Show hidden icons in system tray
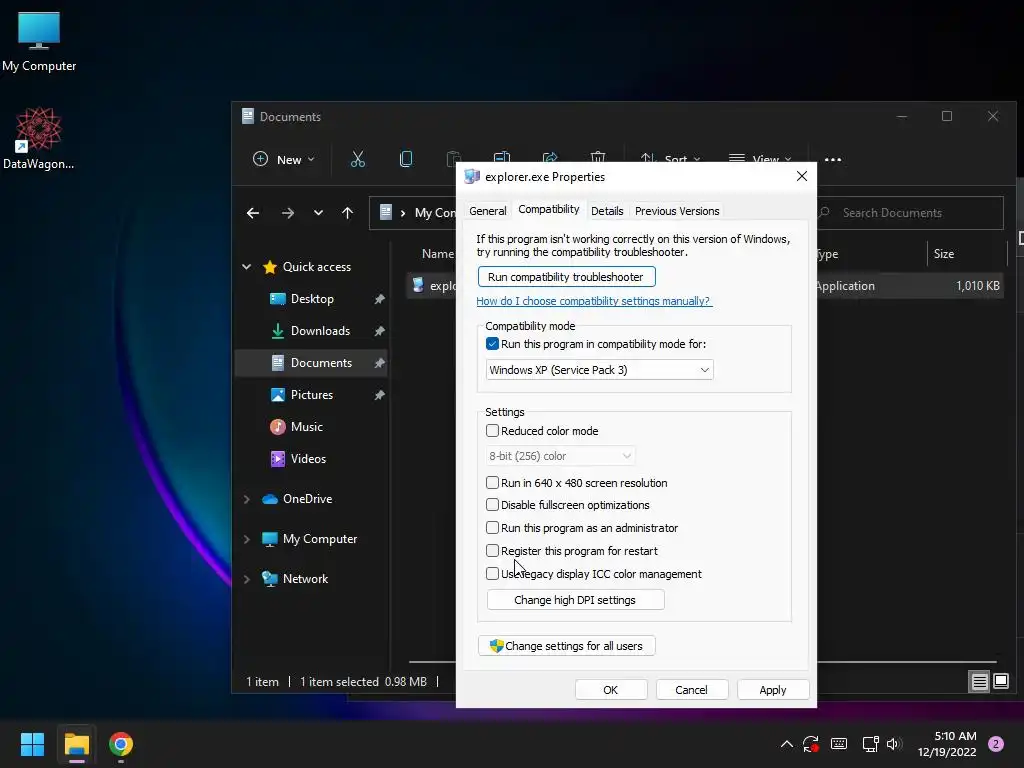 point(787,744)
